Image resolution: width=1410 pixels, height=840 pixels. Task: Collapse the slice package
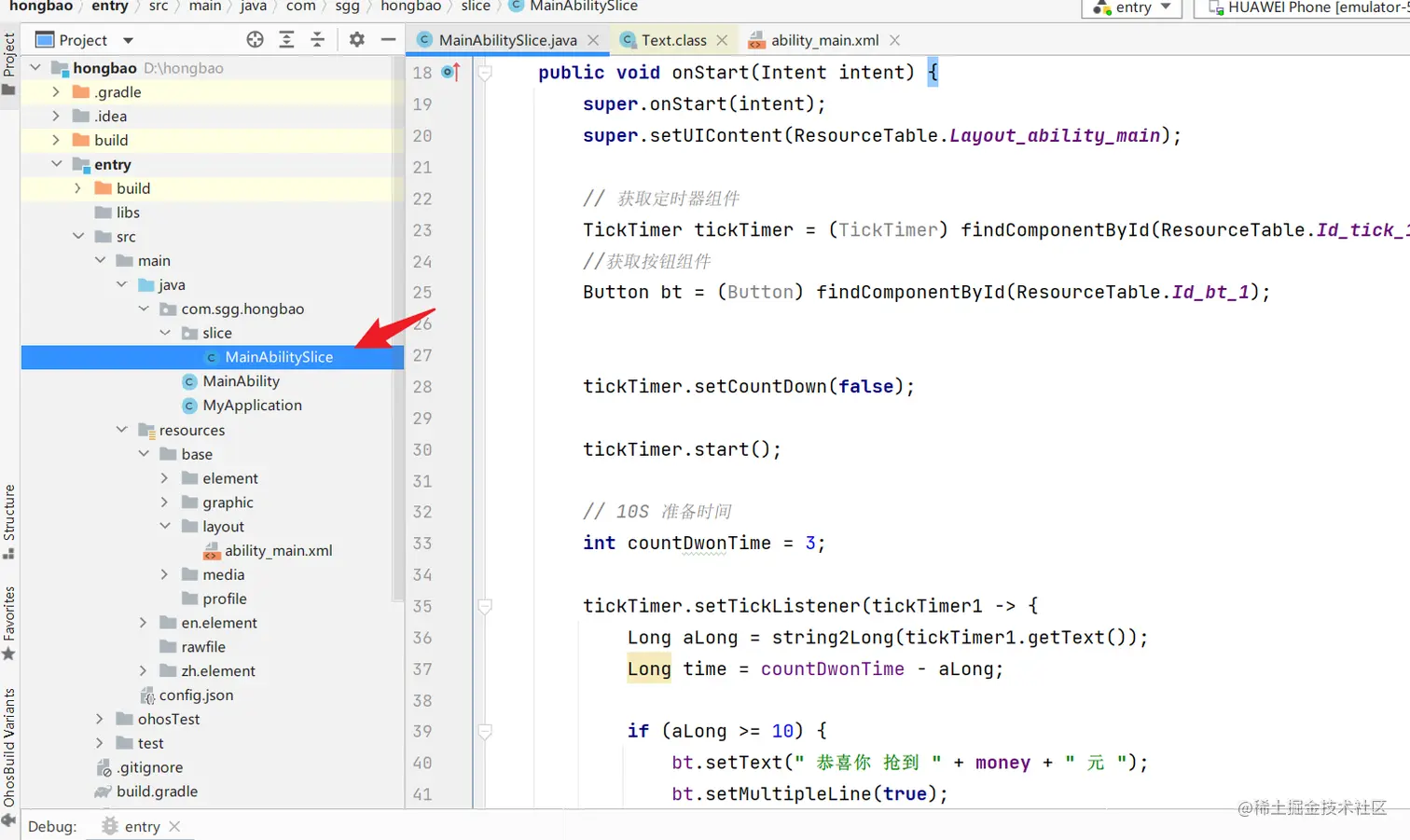[x=165, y=333]
